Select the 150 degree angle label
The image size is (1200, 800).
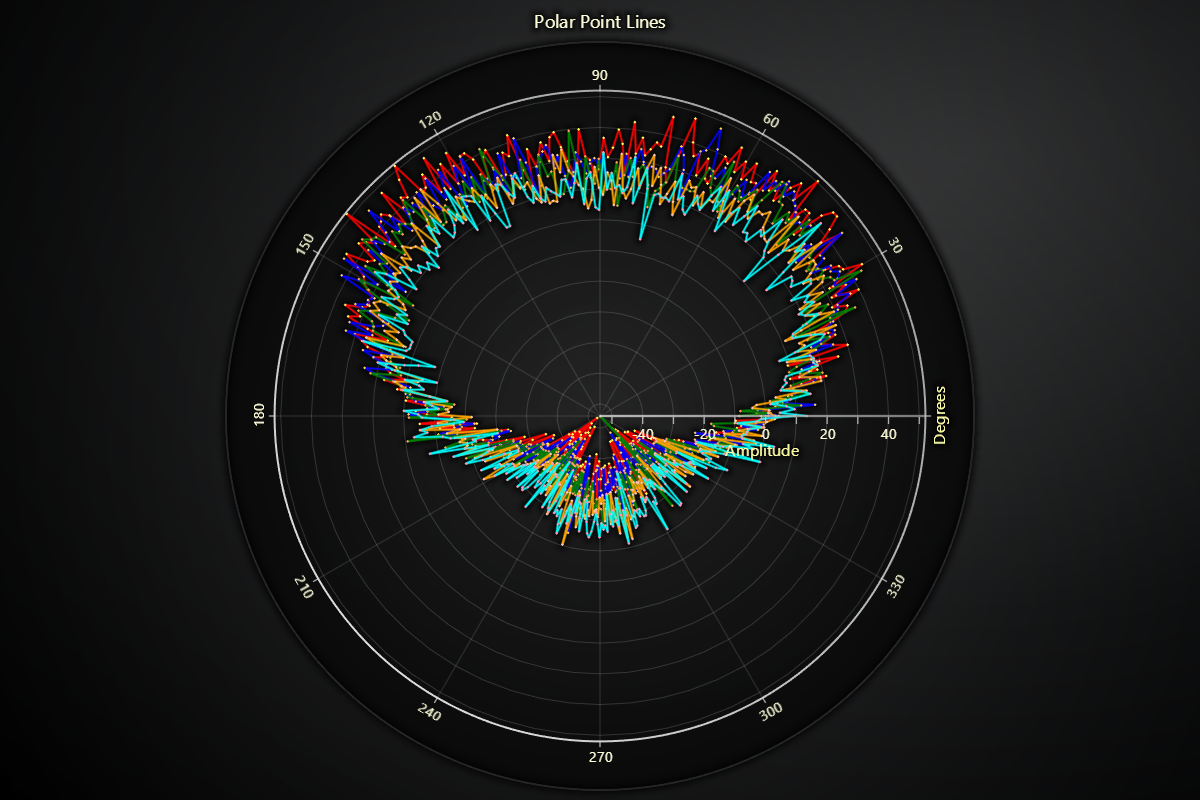click(x=305, y=245)
